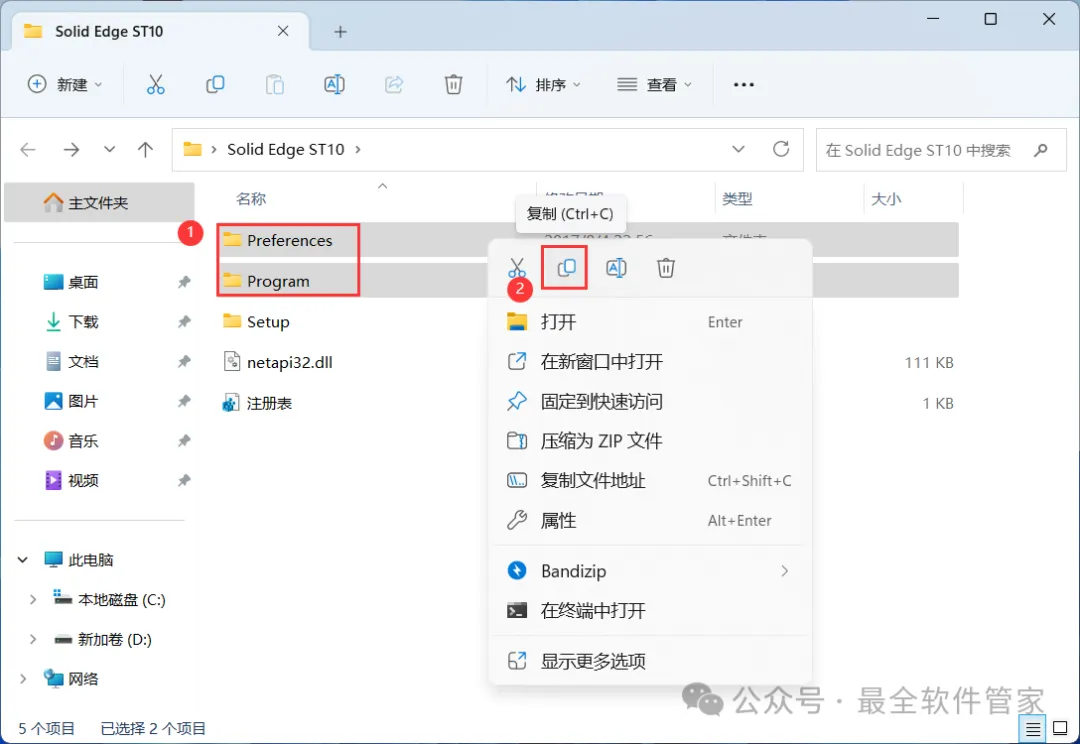Select 此电脑 in navigation pane

pyautogui.click(x=90, y=559)
